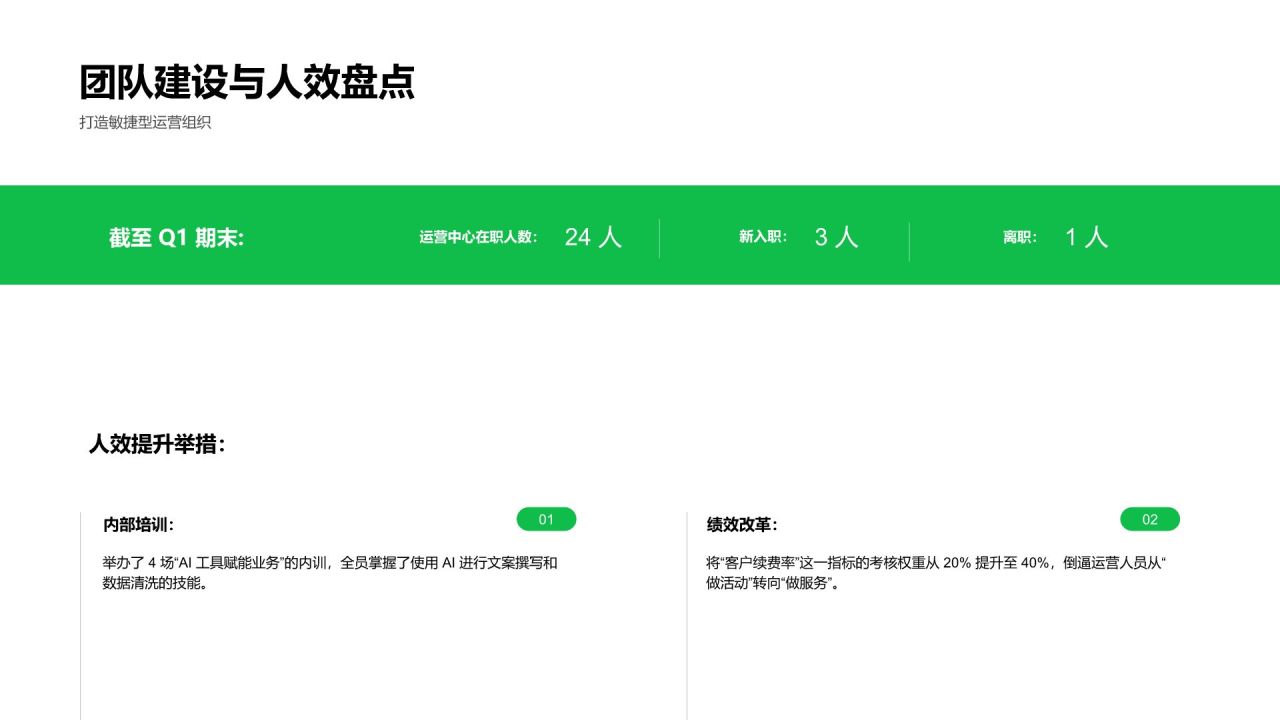Click the 截至 Q1 期末 label

click(x=176, y=238)
